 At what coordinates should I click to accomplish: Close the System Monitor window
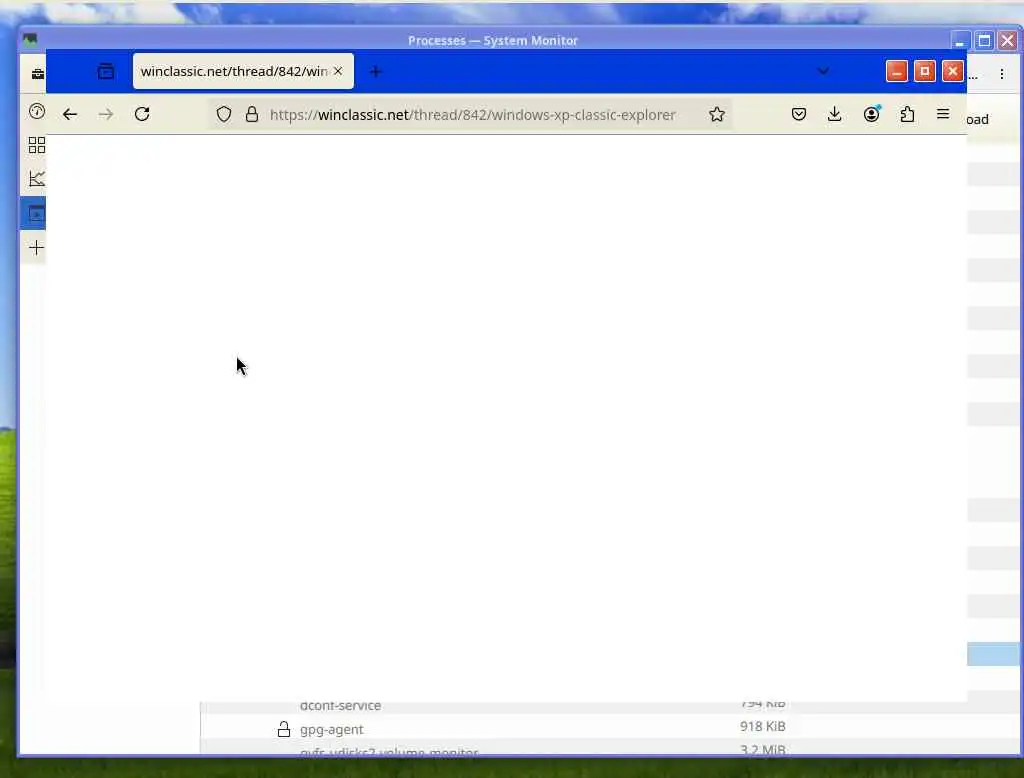click(1008, 41)
